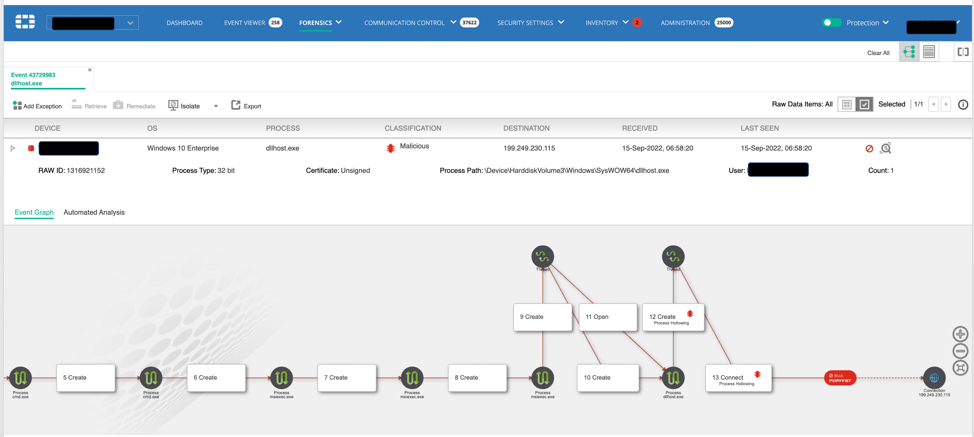This screenshot has width=974, height=437.
Task: Click the Communication Control 37622 badge
Action: pyautogui.click(x=469, y=23)
